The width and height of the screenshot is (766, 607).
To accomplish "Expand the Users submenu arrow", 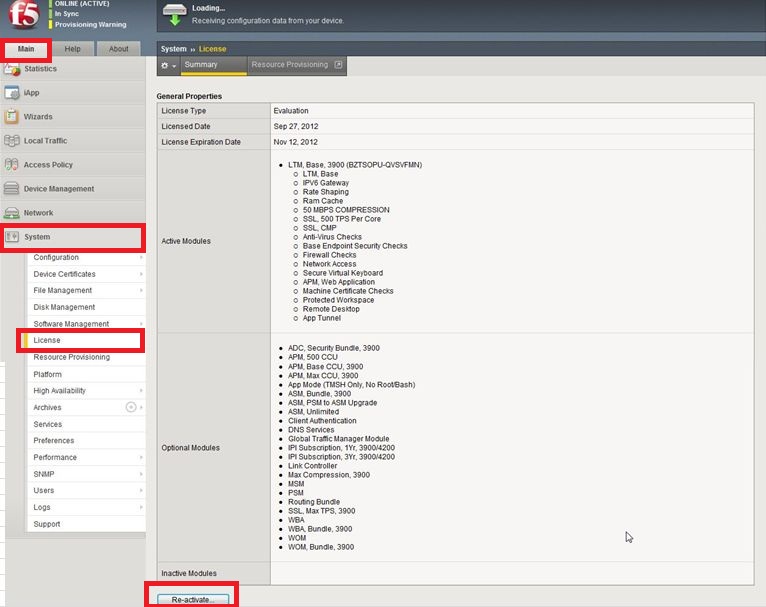I will pos(141,490).
